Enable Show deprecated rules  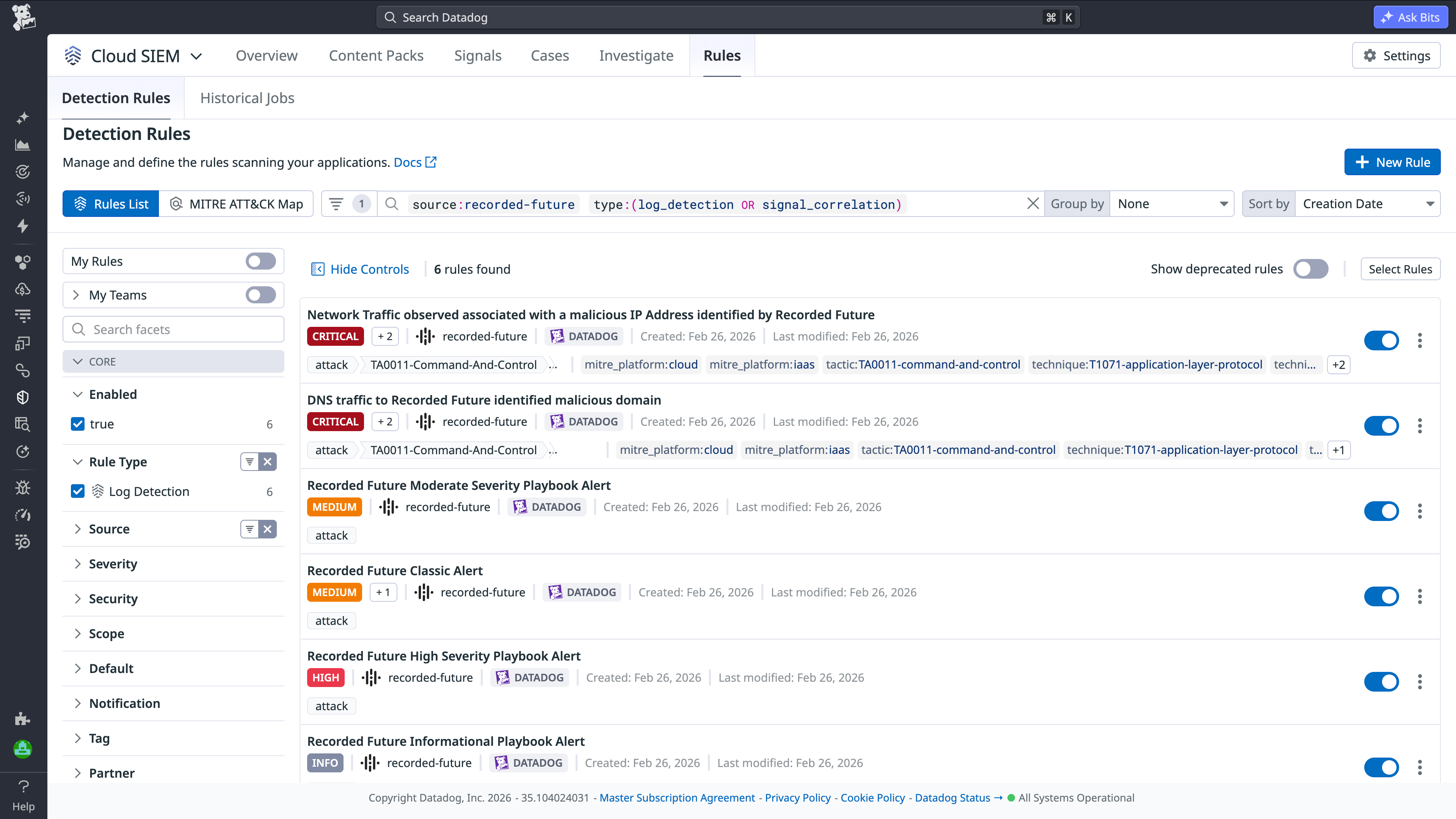[x=1311, y=269]
